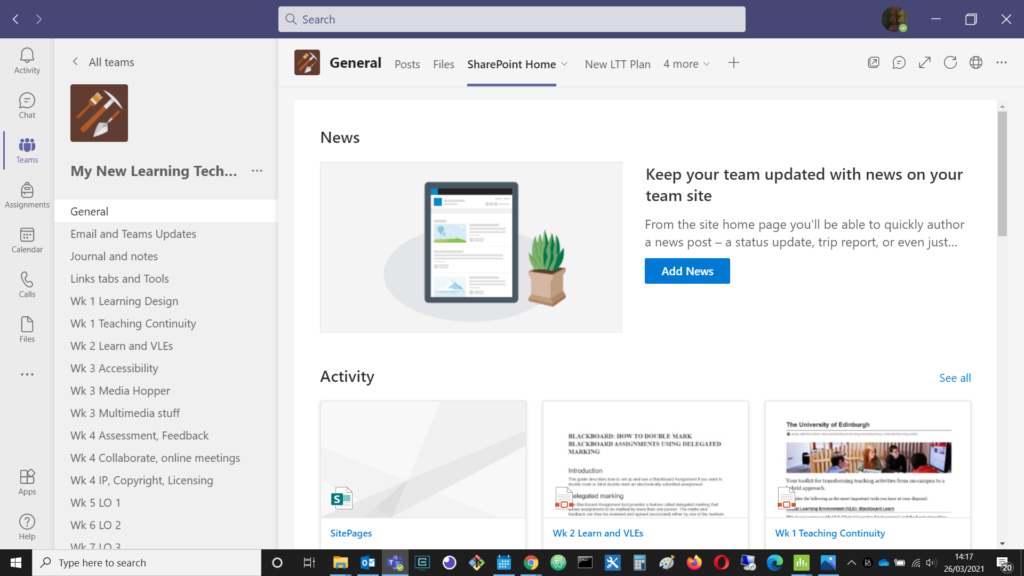The width and height of the screenshot is (1024, 576).
Task: Expand the 4 more tabs dropdown
Action: 686,64
